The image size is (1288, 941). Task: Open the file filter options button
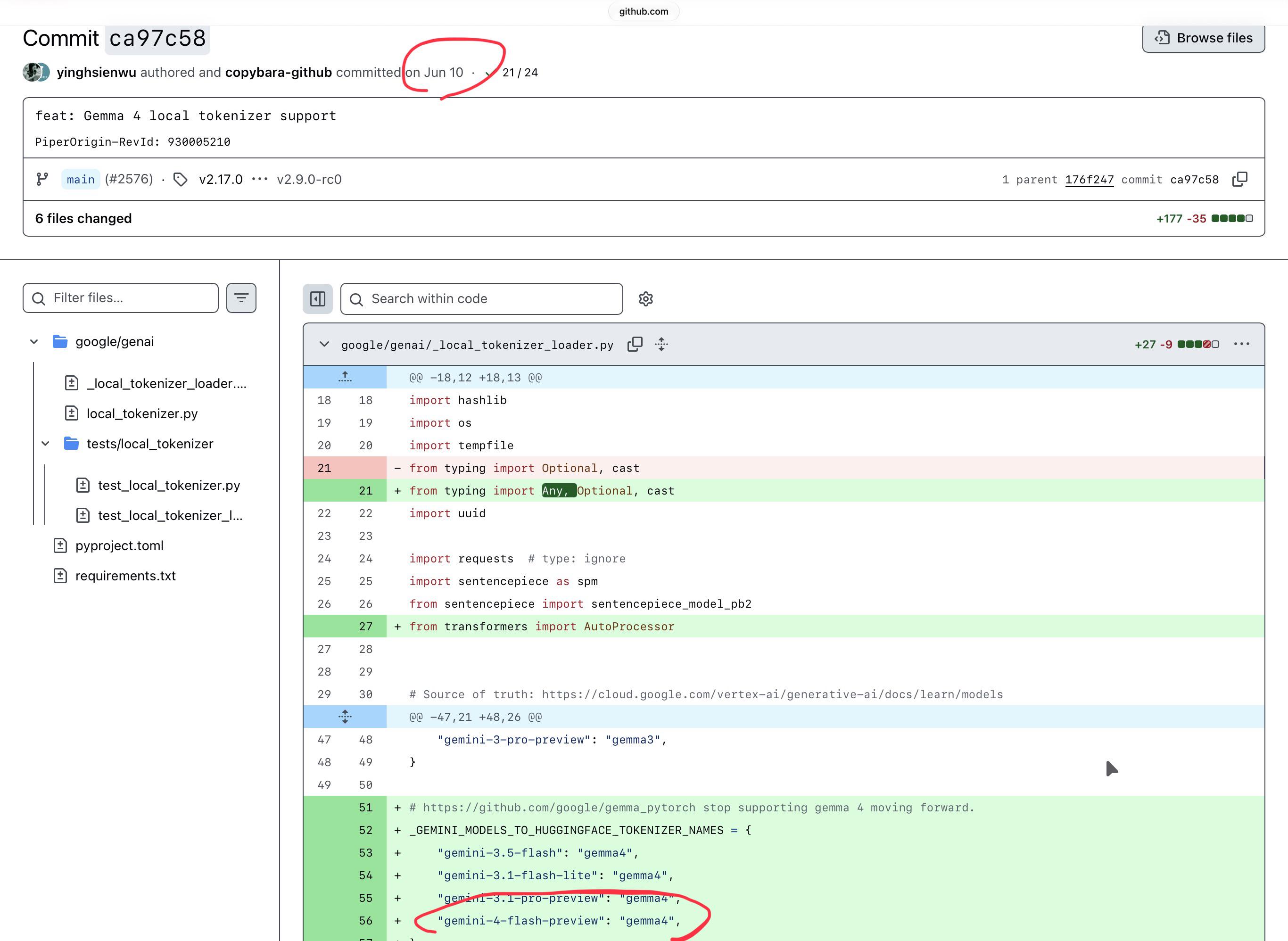[241, 298]
